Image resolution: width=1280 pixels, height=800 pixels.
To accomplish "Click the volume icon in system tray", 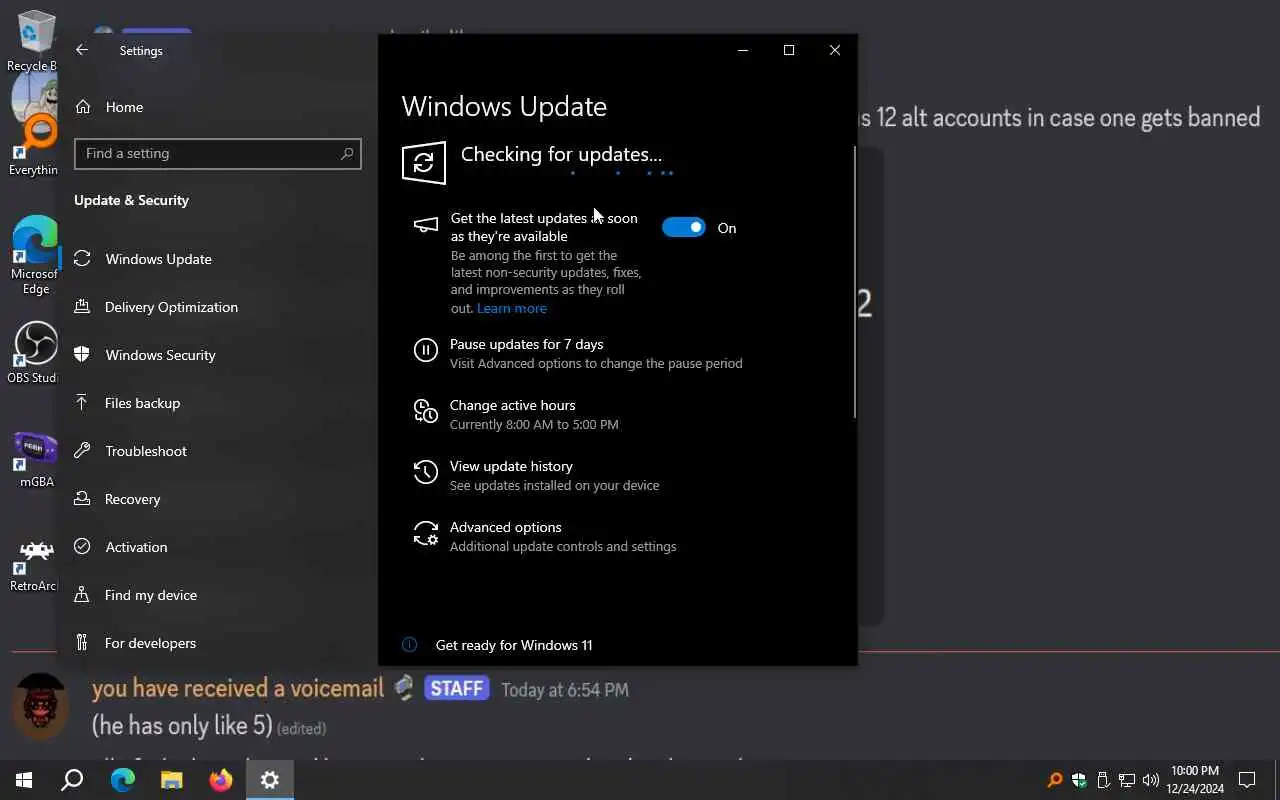I will pyautogui.click(x=1151, y=780).
